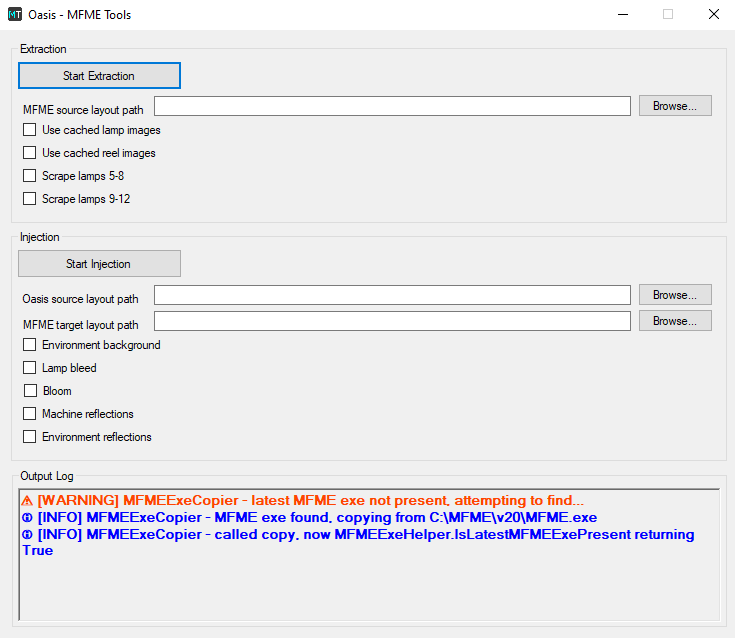The height and width of the screenshot is (638, 735).
Task: Toggle the Lamp bleed checkbox
Action: click(x=30, y=368)
